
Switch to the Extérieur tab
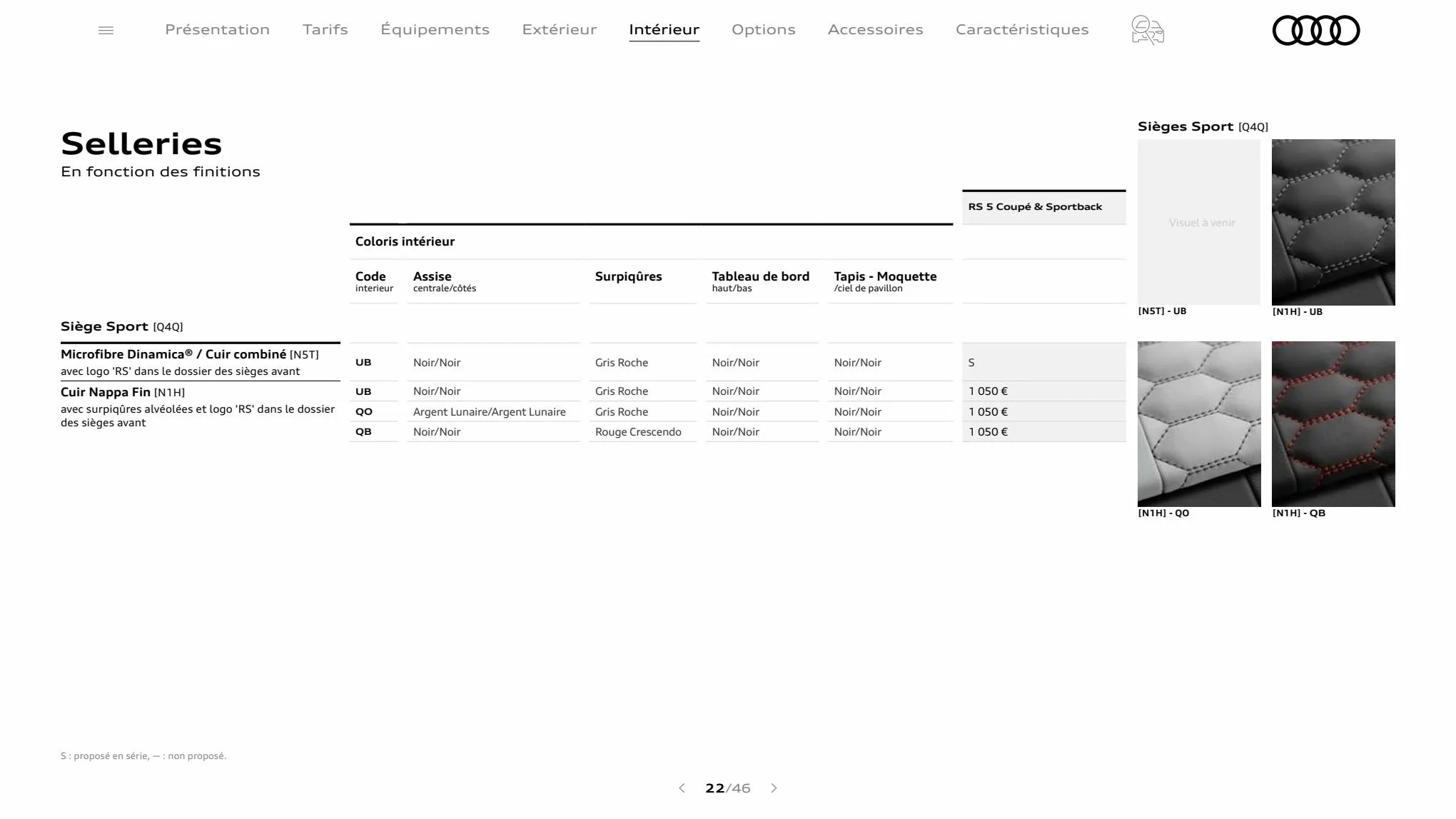coord(559,29)
